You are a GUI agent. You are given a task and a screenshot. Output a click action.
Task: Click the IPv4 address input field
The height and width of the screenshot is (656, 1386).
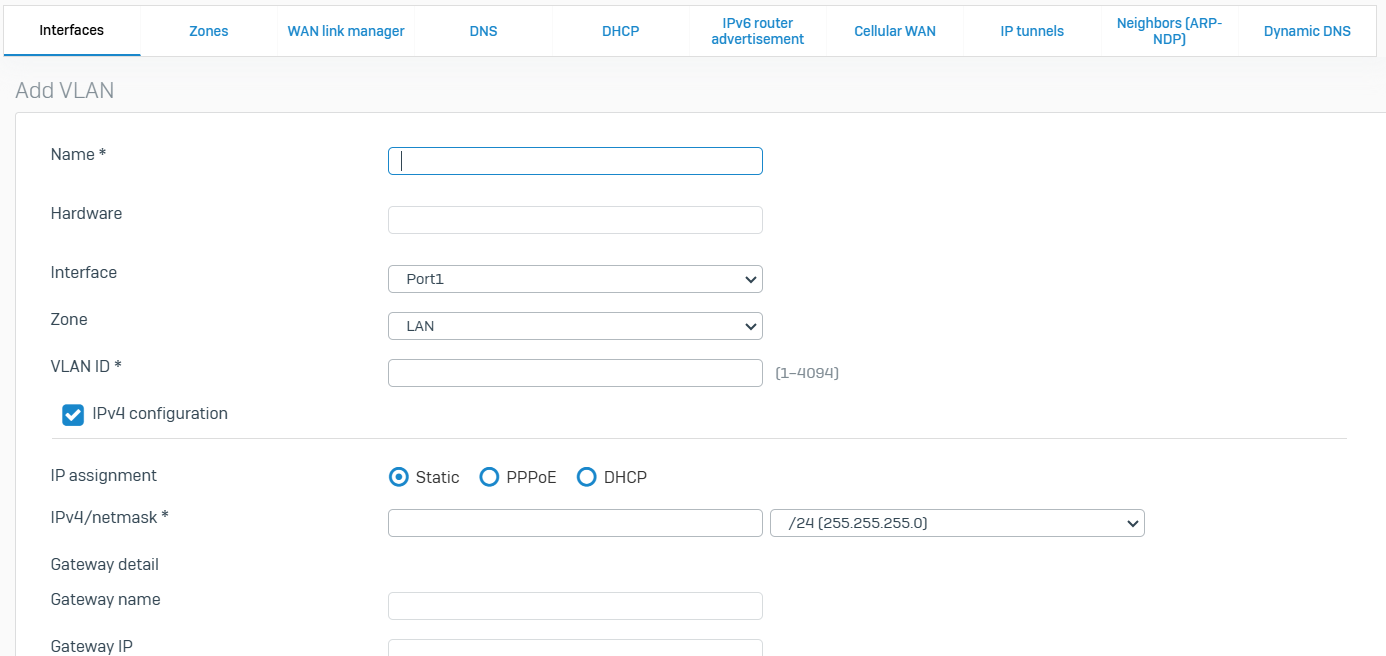pos(575,523)
